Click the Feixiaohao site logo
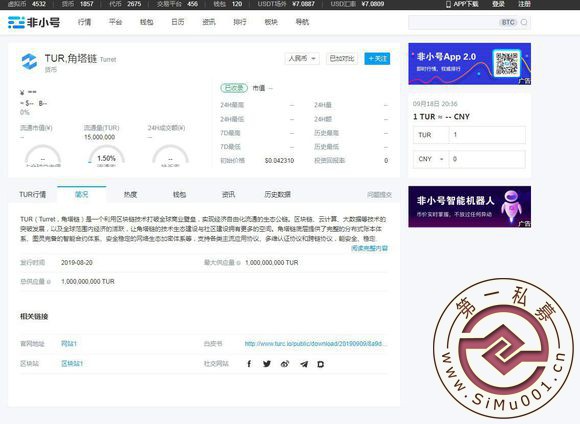Image resolution: width=580 pixels, height=424 pixels. point(34,22)
